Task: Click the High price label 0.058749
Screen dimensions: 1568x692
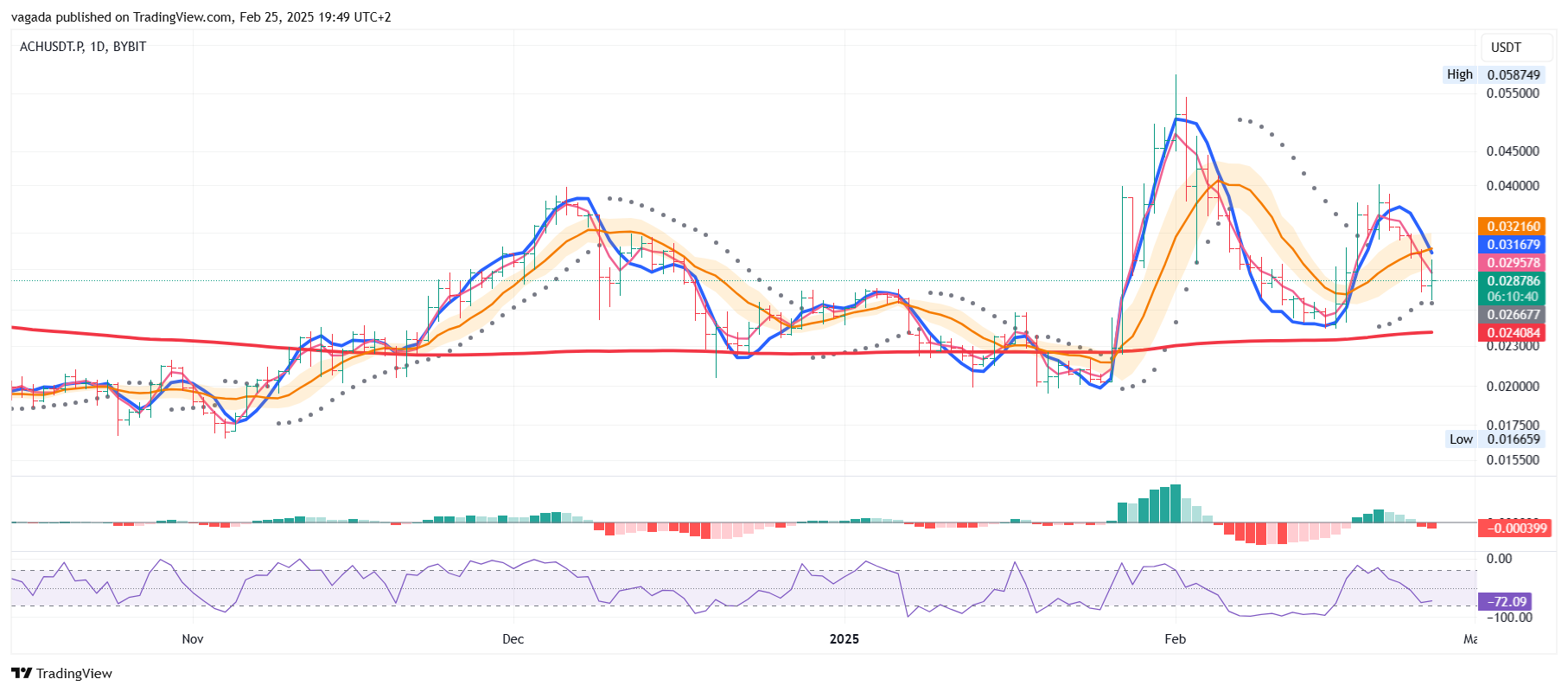Action: [1513, 74]
